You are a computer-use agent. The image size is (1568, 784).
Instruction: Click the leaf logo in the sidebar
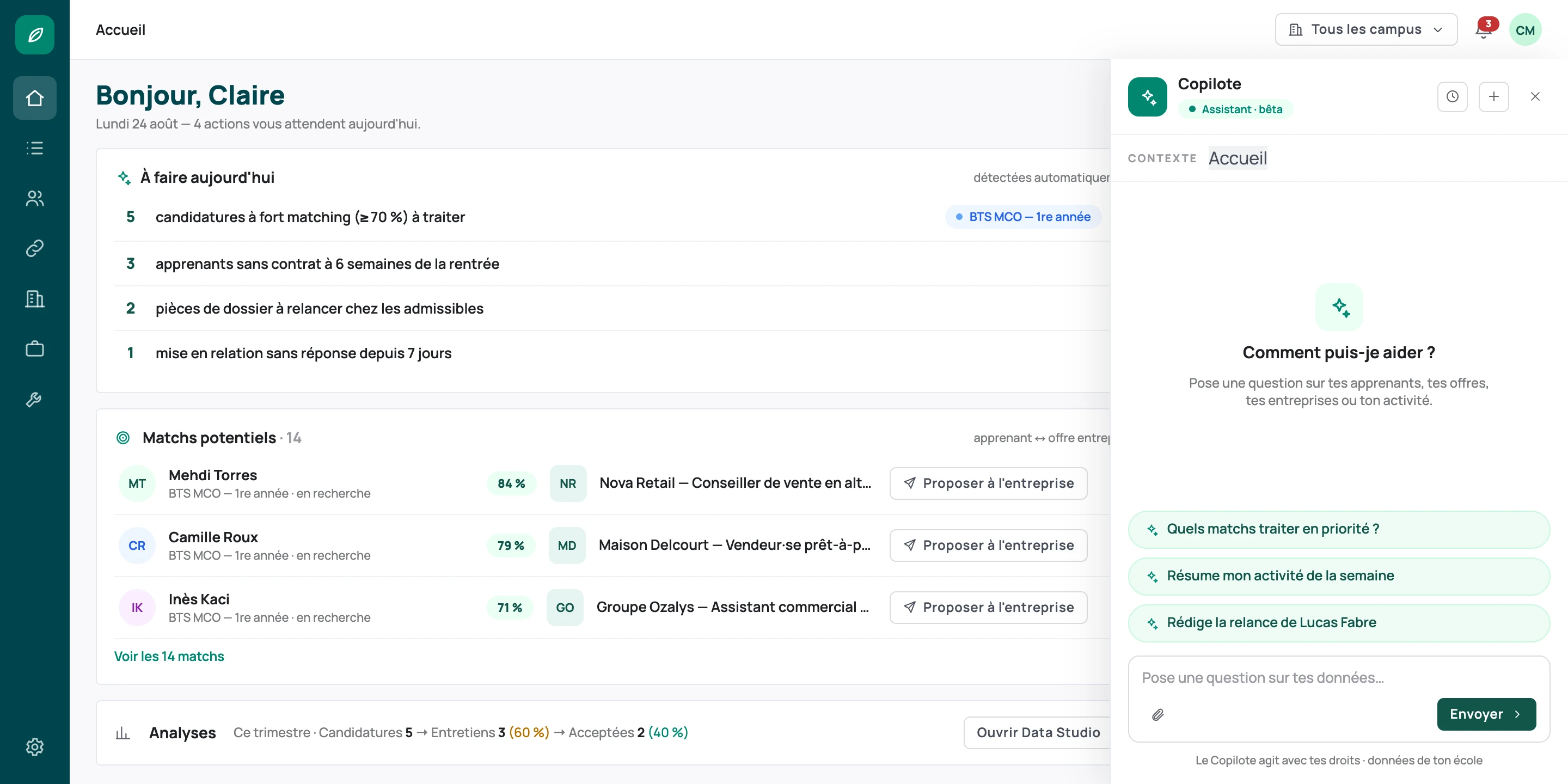tap(35, 35)
